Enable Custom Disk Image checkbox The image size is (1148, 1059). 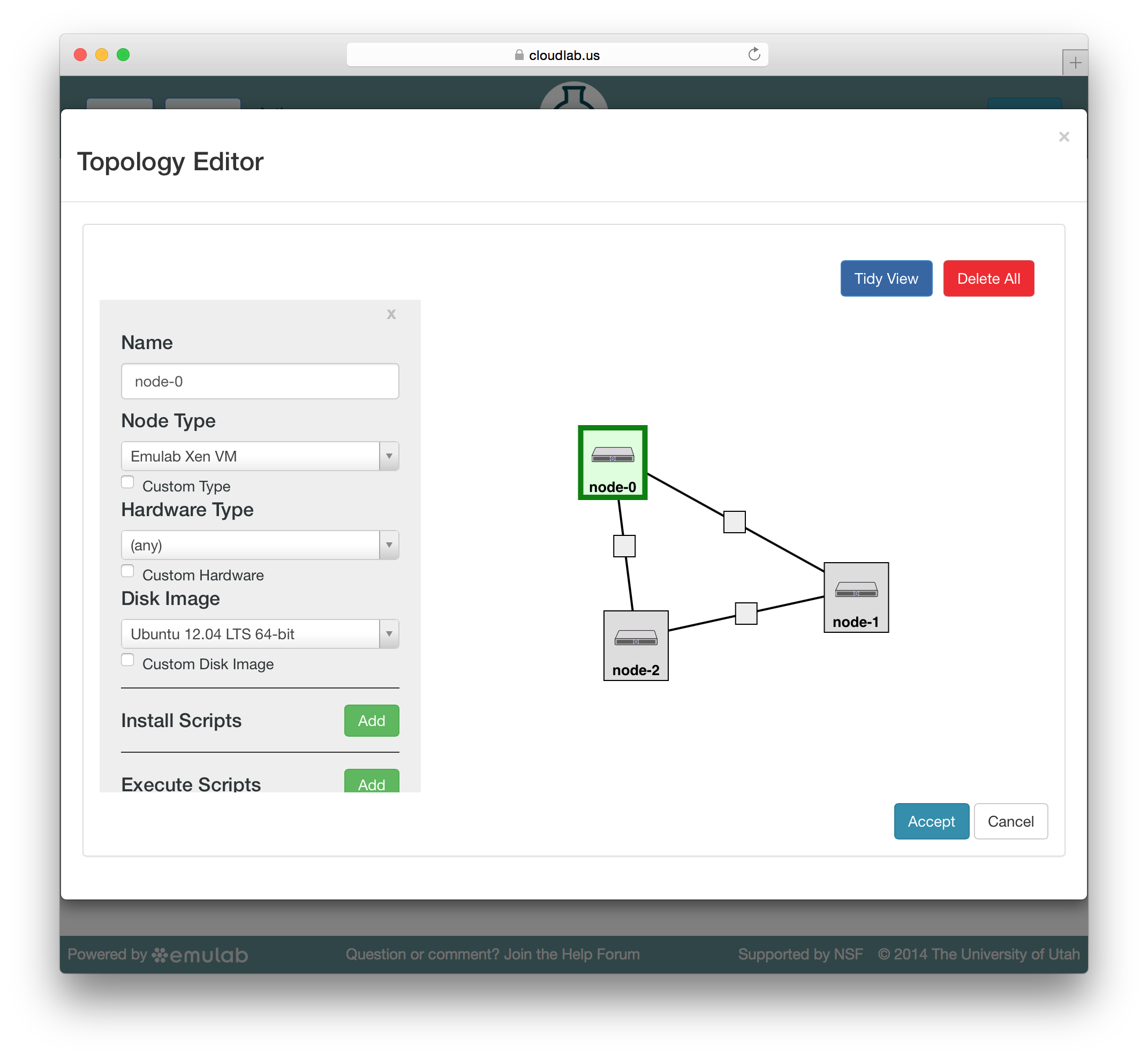click(127, 660)
